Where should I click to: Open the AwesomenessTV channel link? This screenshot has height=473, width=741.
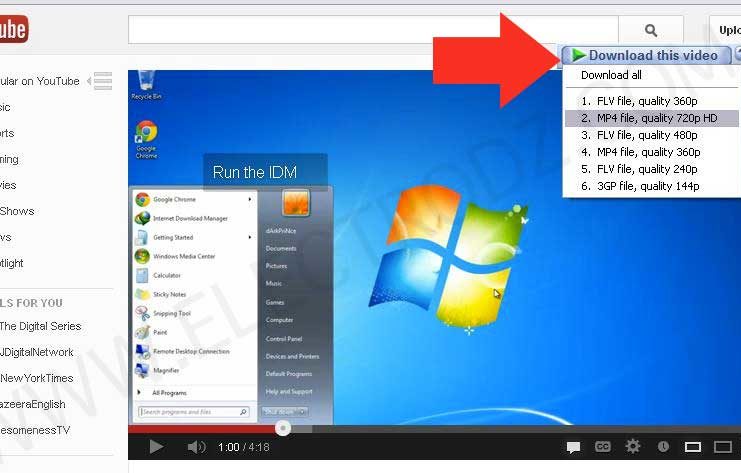point(35,430)
